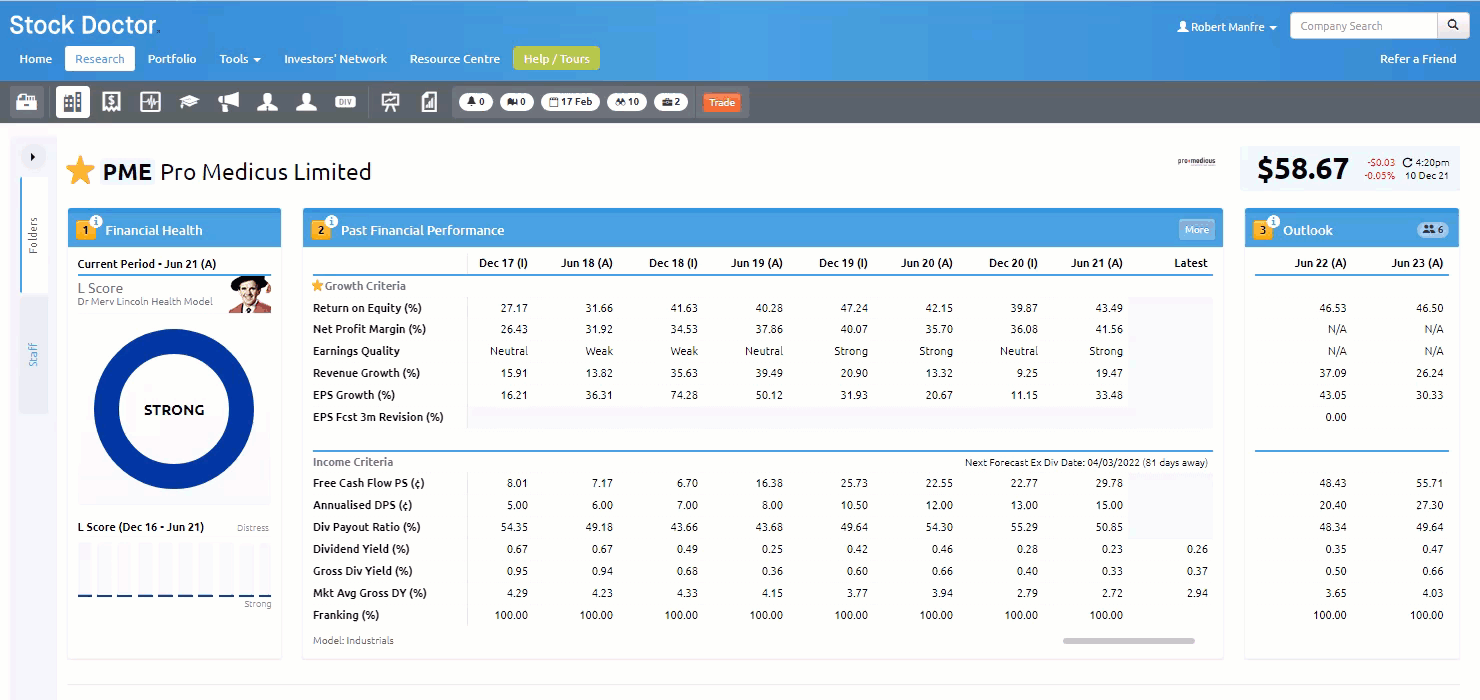Click the Current Period - Jun 21 (A) label
Viewport: 1480px width, 700px height.
tap(147, 265)
